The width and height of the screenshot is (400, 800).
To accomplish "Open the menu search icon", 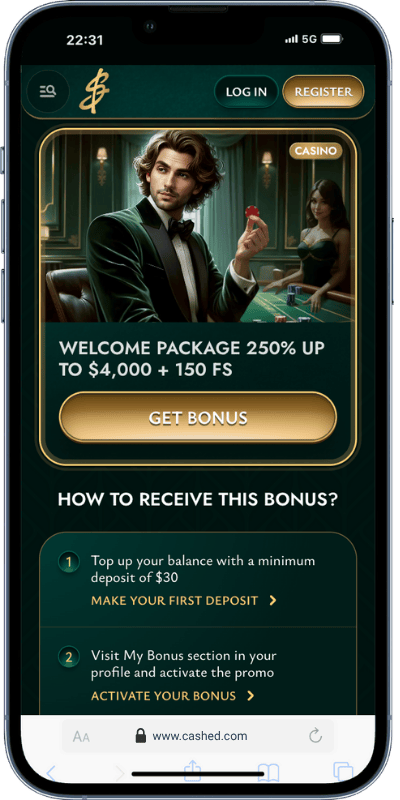I will (x=48, y=91).
